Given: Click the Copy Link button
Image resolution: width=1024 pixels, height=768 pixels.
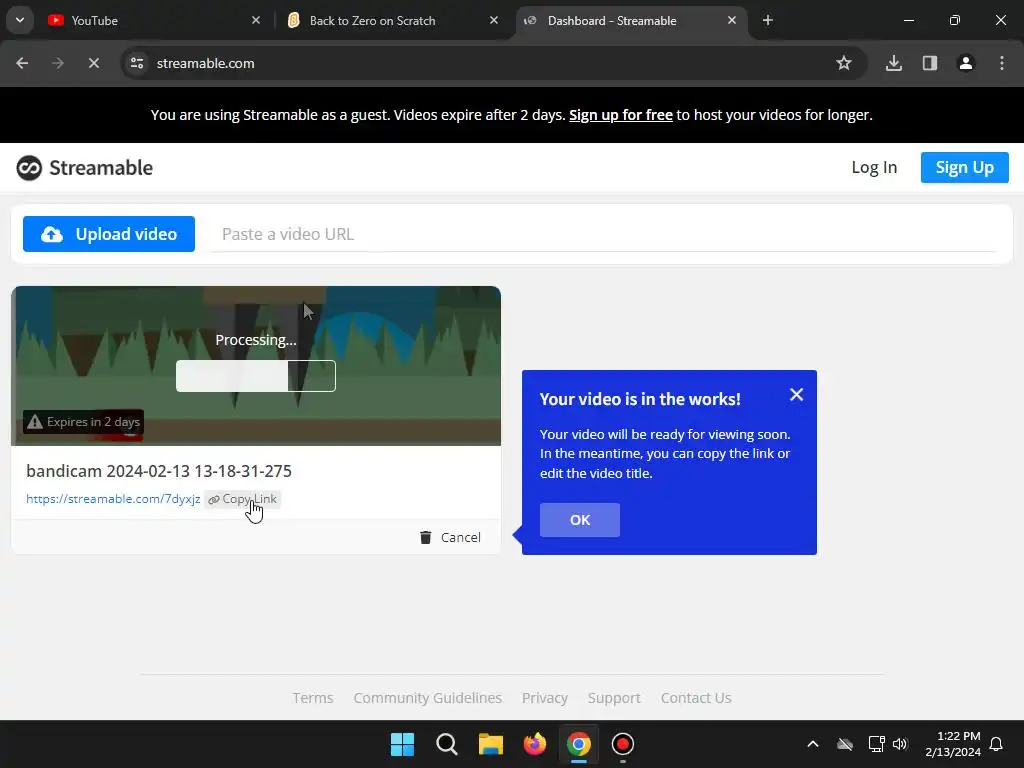Looking at the screenshot, I should [x=242, y=499].
